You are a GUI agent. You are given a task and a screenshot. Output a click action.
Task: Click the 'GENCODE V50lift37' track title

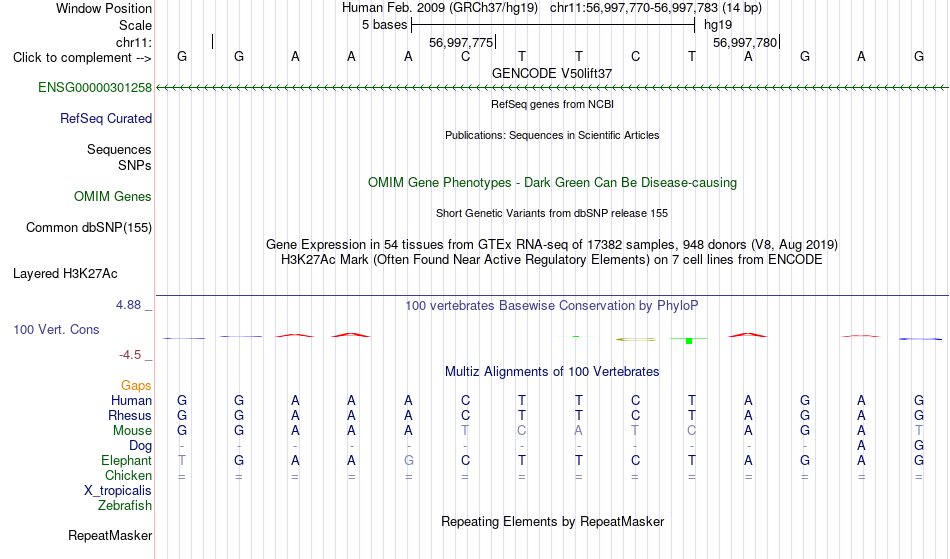point(552,73)
